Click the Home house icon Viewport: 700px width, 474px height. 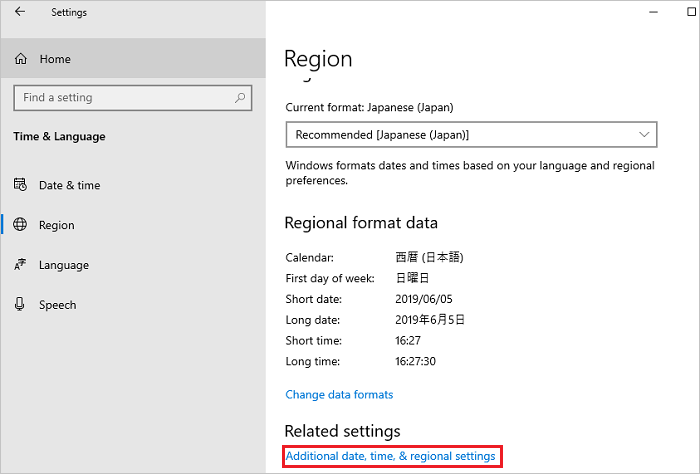(21, 58)
